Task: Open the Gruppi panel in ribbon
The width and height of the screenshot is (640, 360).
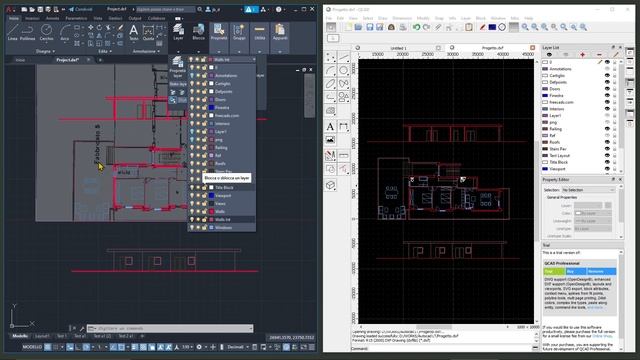Action: tap(239, 32)
